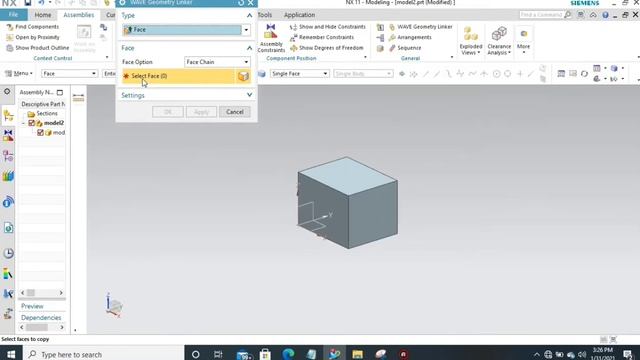
Task: Click the Descriptive Part Name column header
Action: (x=43, y=104)
